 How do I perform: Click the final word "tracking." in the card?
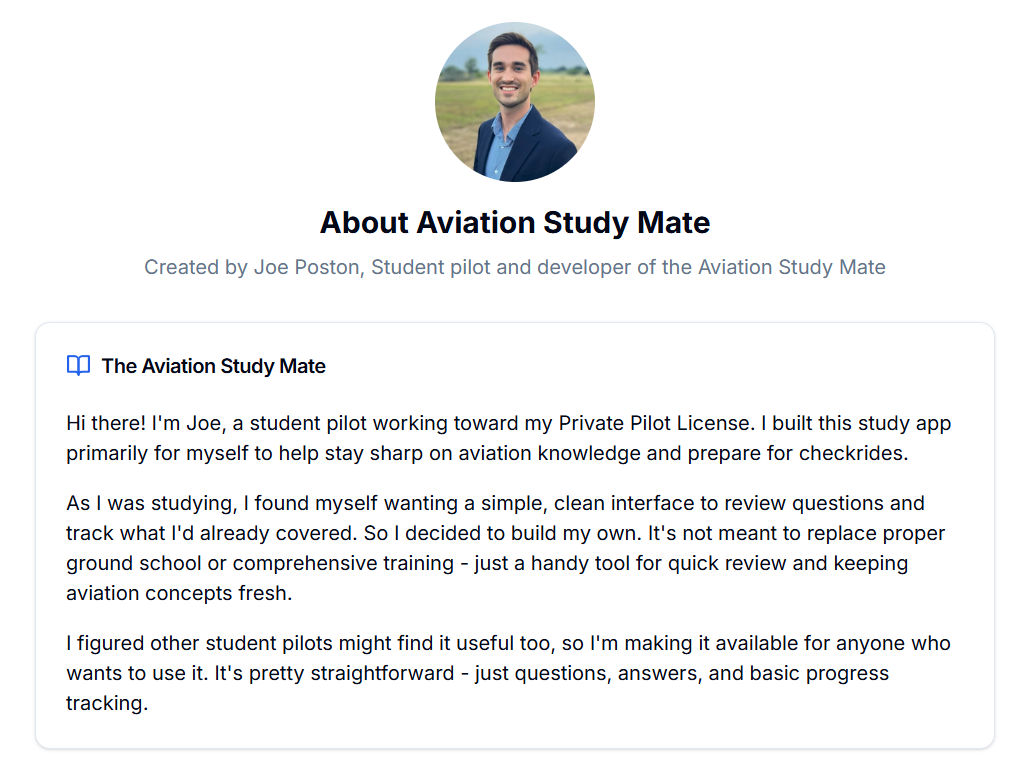[107, 703]
